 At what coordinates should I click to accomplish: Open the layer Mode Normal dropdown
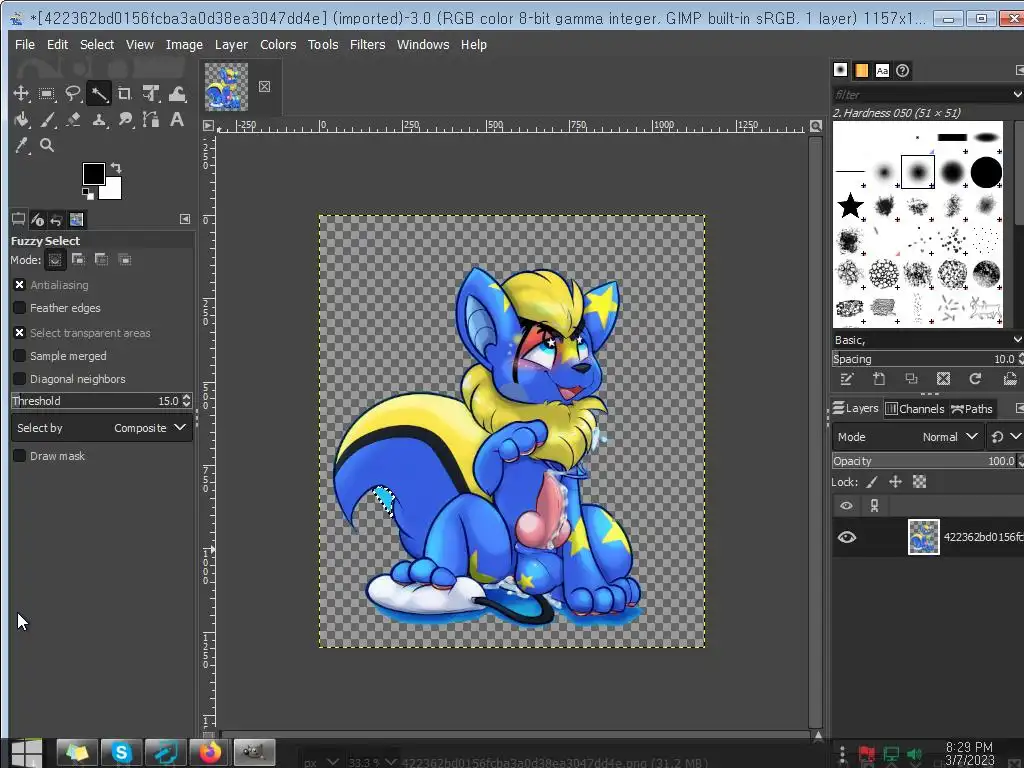click(907, 437)
